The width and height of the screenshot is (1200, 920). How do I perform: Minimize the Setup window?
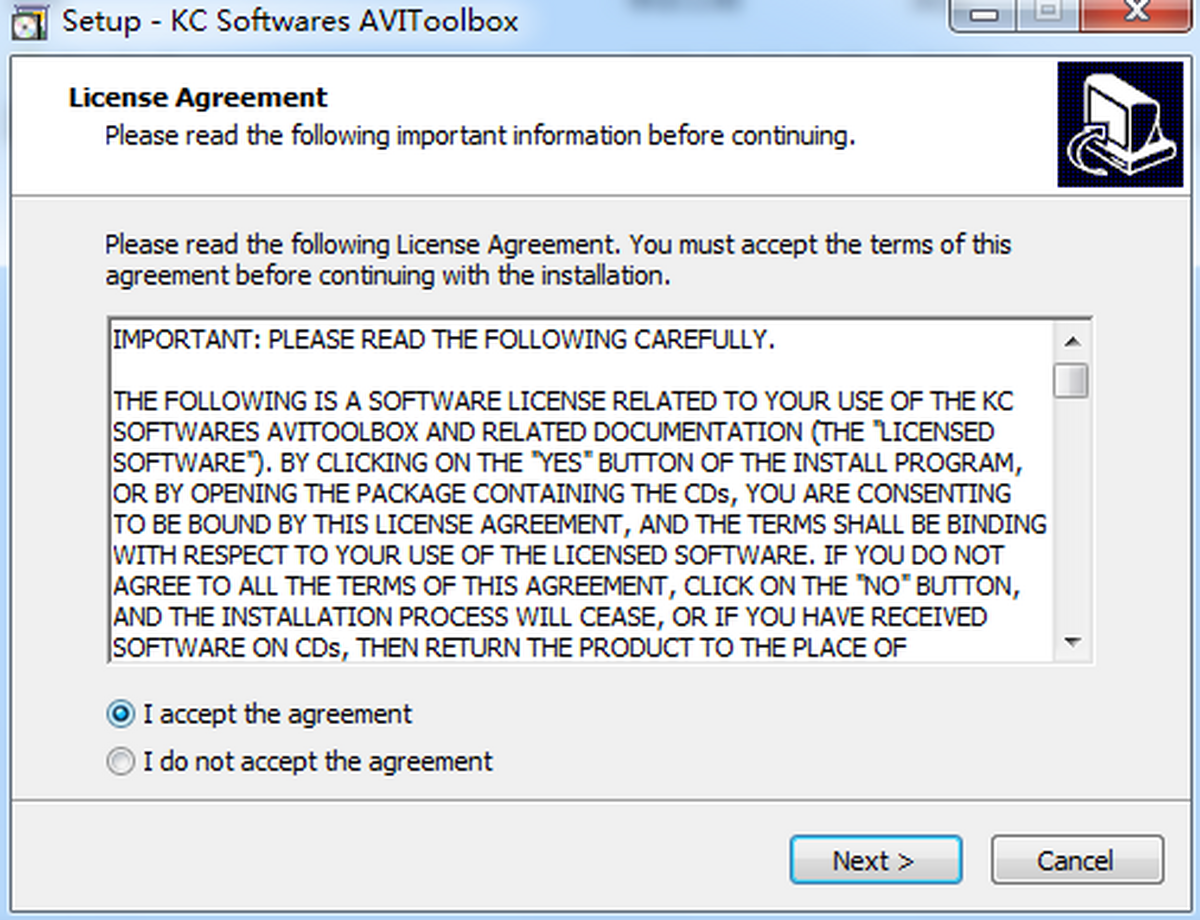[x=987, y=14]
